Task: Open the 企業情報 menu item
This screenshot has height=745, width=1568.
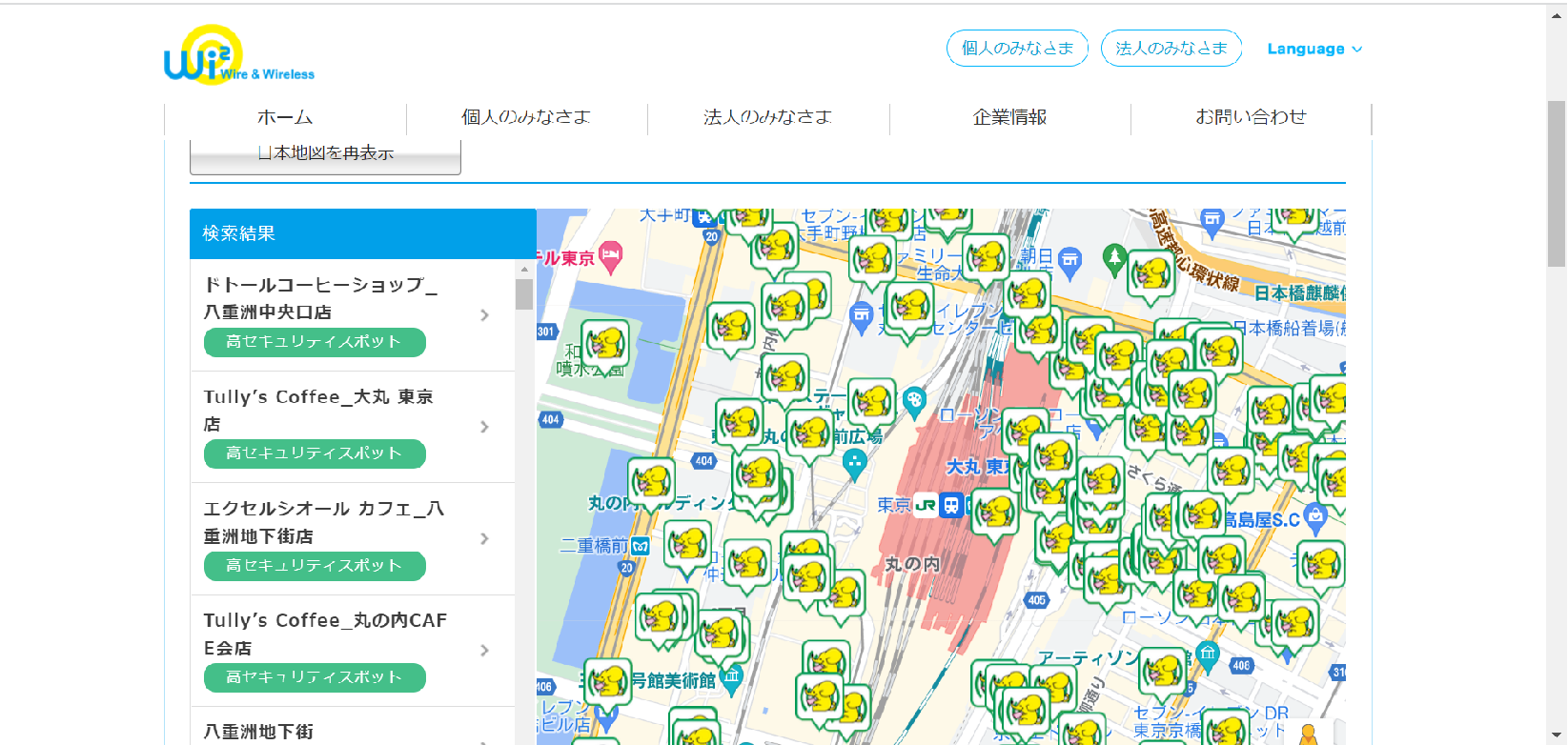Action: [1009, 117]
